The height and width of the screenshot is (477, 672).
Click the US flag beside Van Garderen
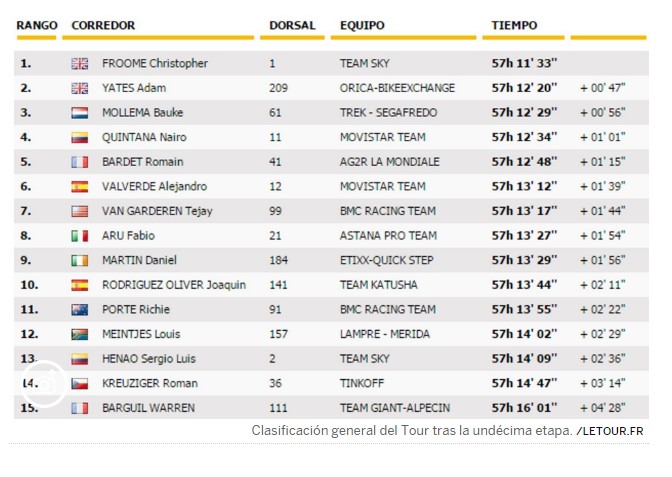(x=80, y=211)
